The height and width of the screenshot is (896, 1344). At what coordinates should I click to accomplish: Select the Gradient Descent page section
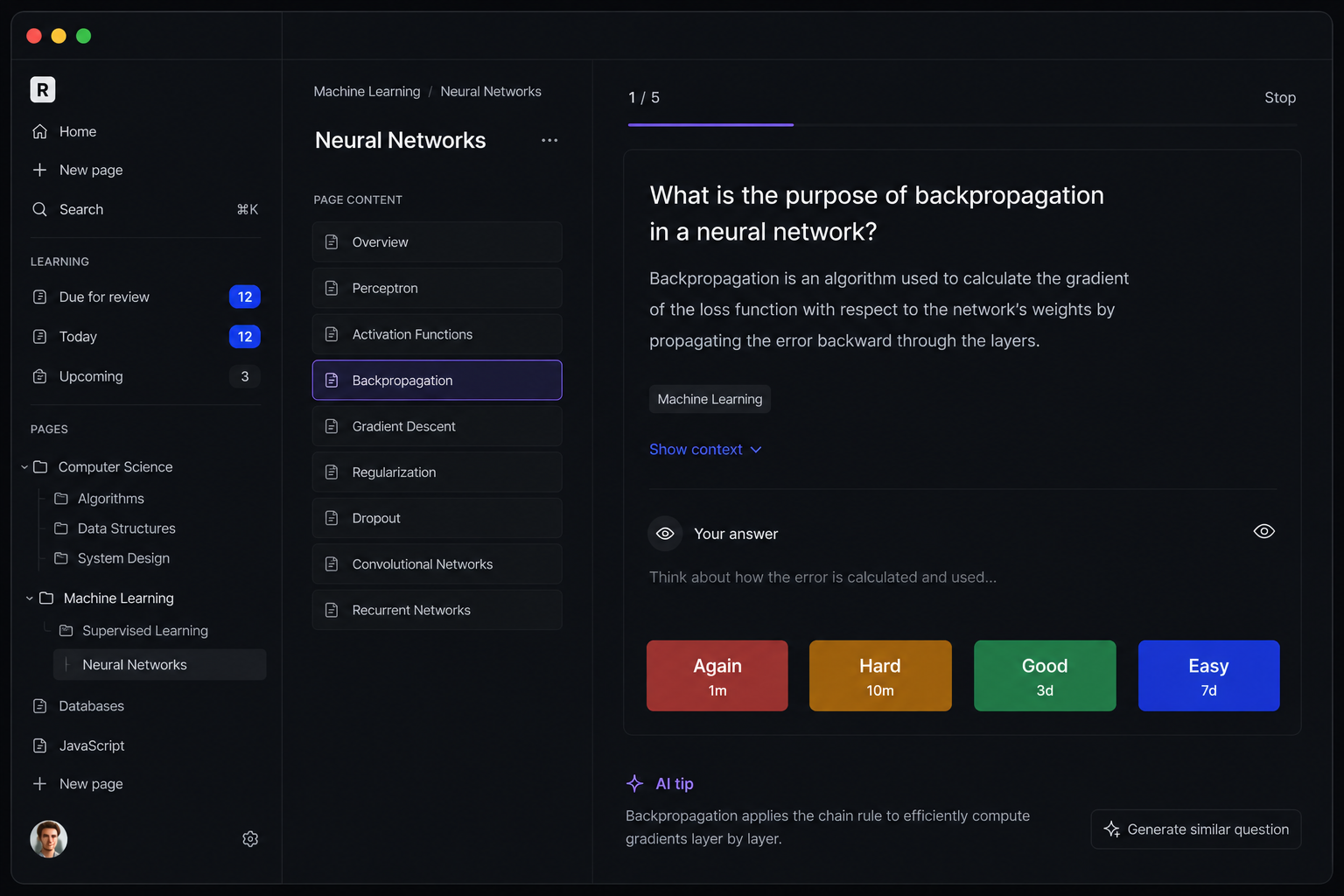(437, 426)
